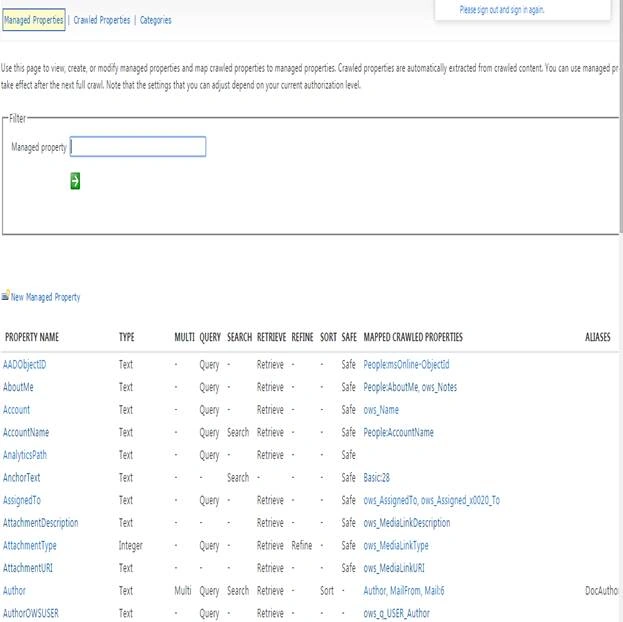Click the REFINE column header
The image size is (623, 622).
[302, 337]
